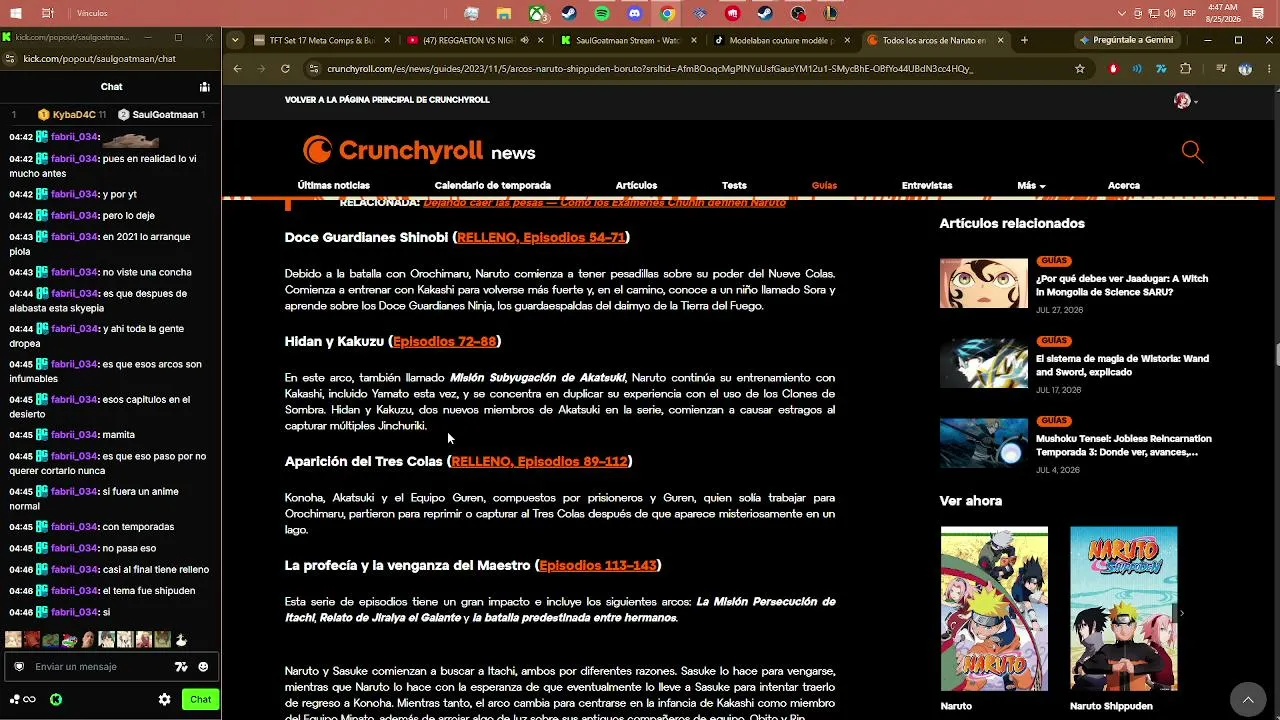Image resolution: width=1280 pixels, height=720 pixels.
Task: Mute the Reggaeton tab's audio speaker
Action: [x=525, y=40]
